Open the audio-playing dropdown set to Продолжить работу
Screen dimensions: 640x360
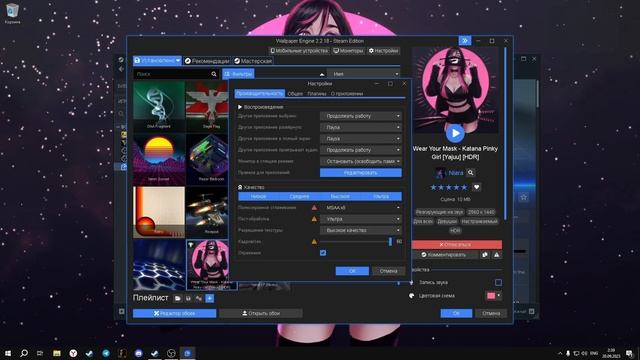(361, 150)
